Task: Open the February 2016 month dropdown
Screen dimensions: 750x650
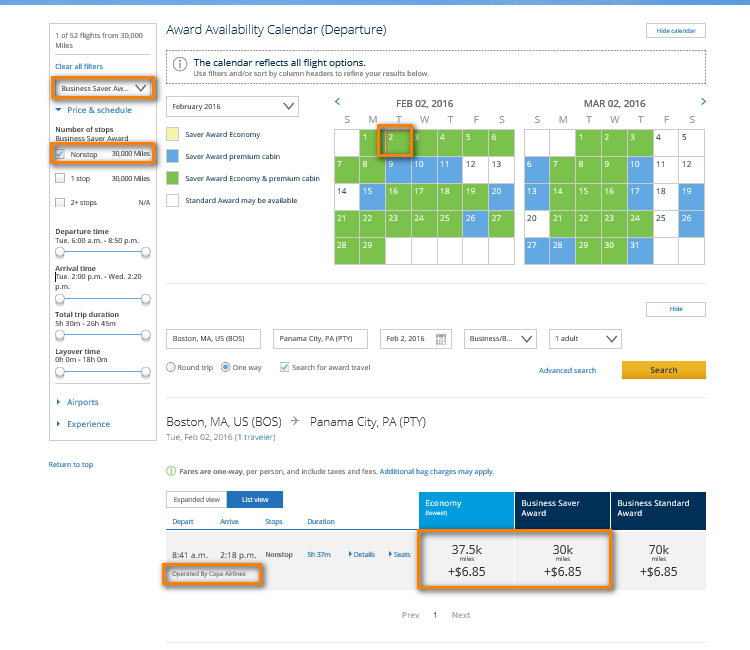Action: pos(232,106)
